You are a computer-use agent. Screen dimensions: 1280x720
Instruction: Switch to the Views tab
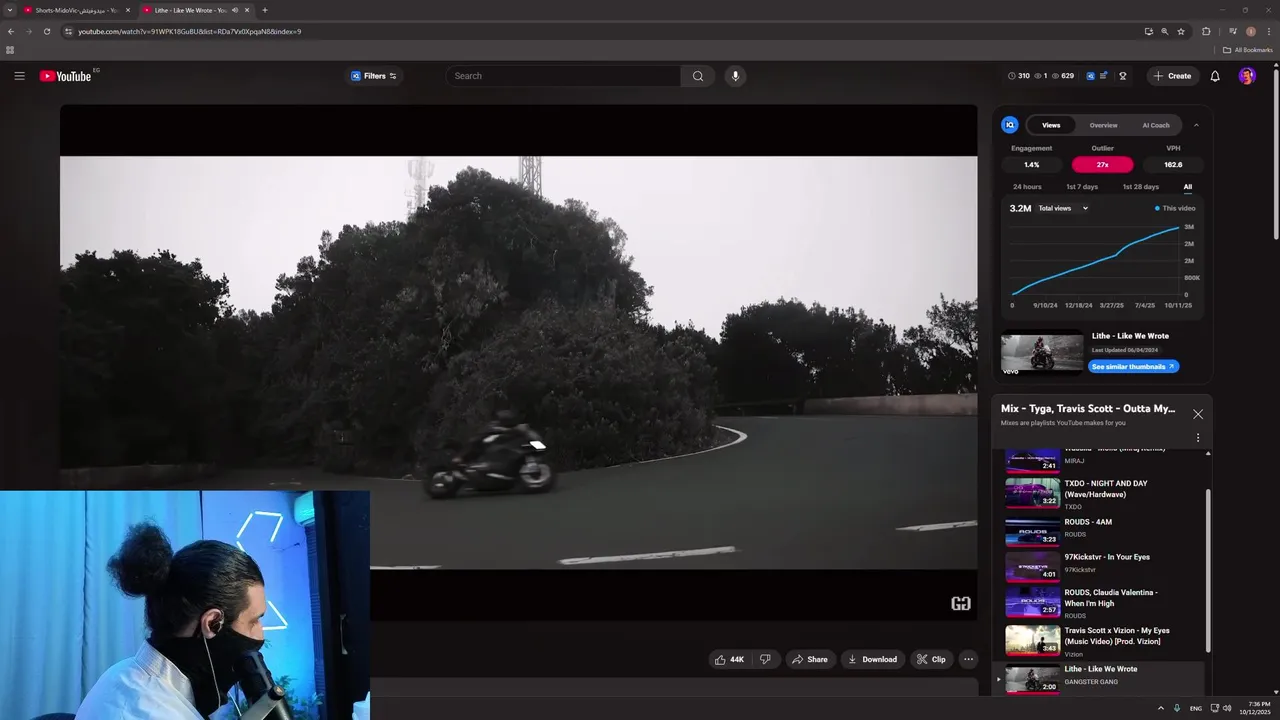[1051, 125]
